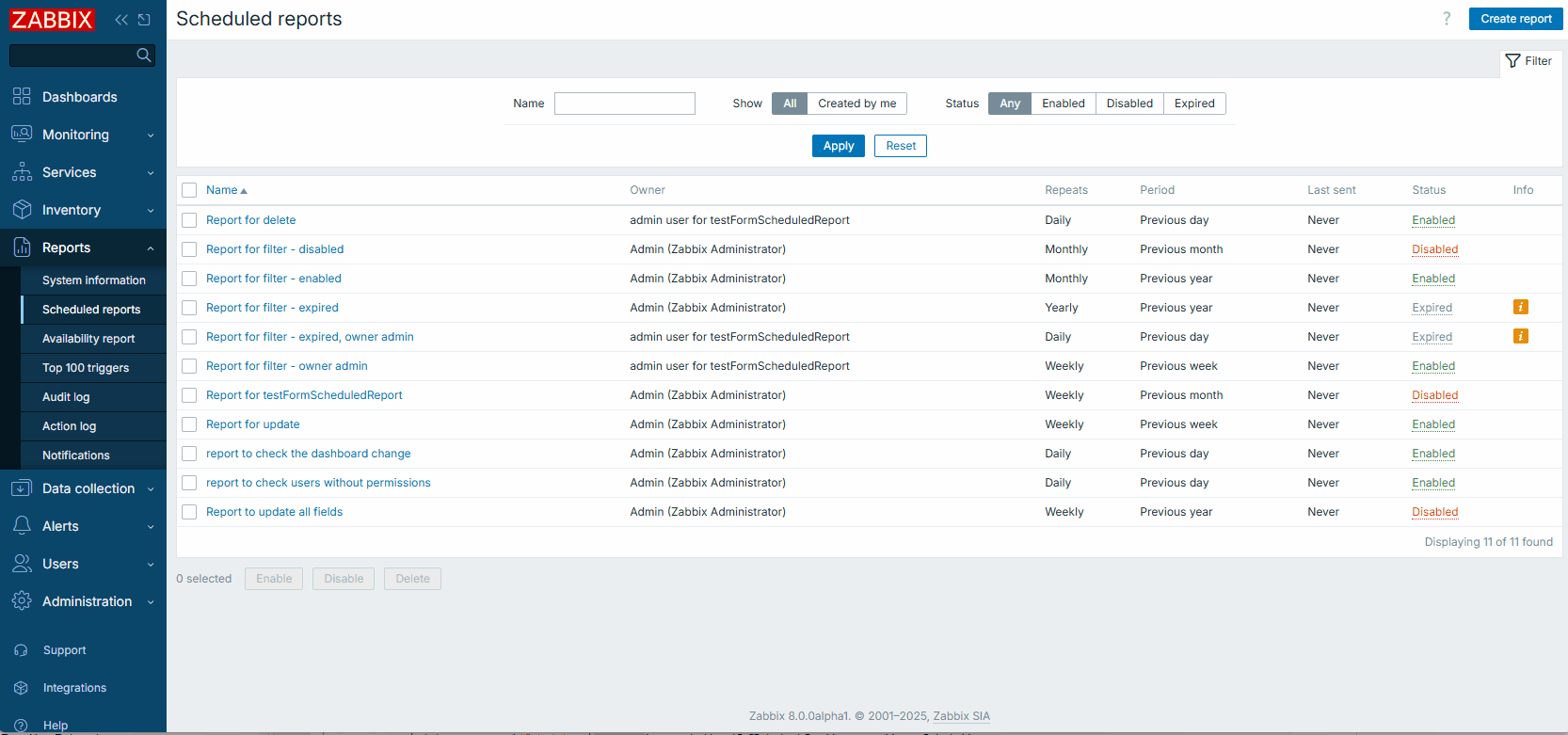Tick the checkbox for Report for delete
The image size is (1568, 735).
point(189,220)
